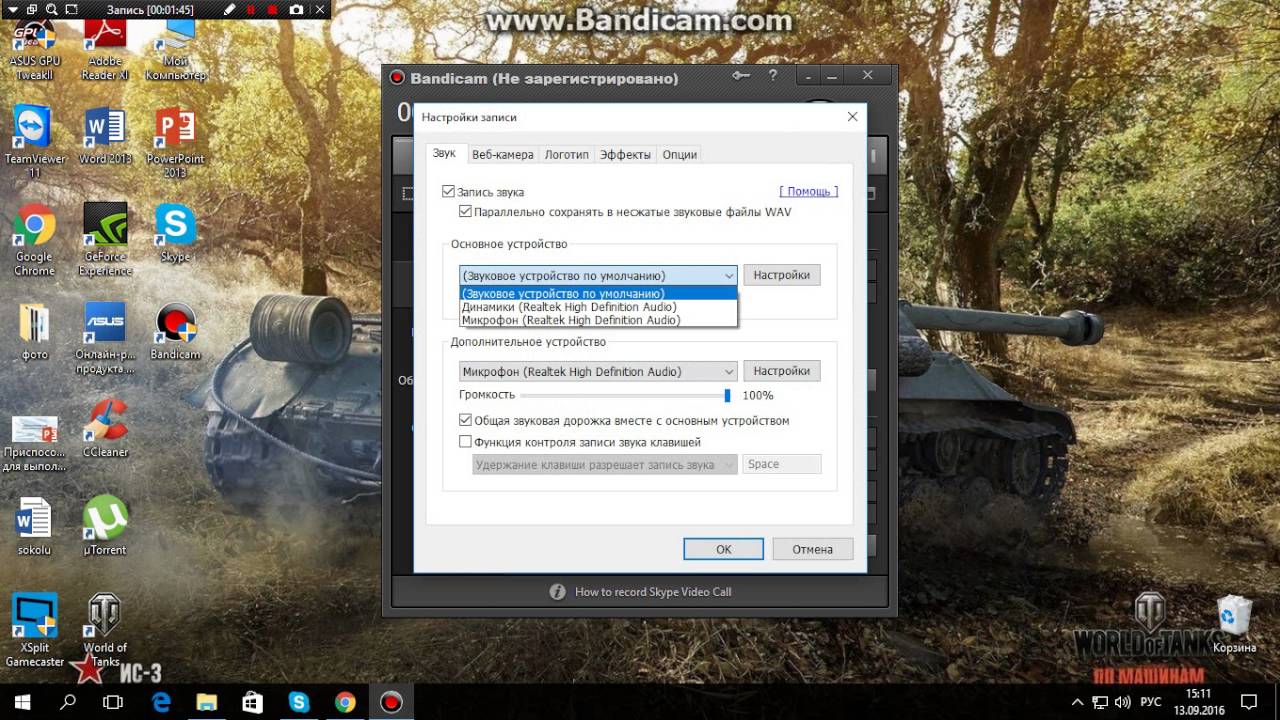Select the sokolu Word document icon
The image size is (1280, 720).
(x=34, y=526)
